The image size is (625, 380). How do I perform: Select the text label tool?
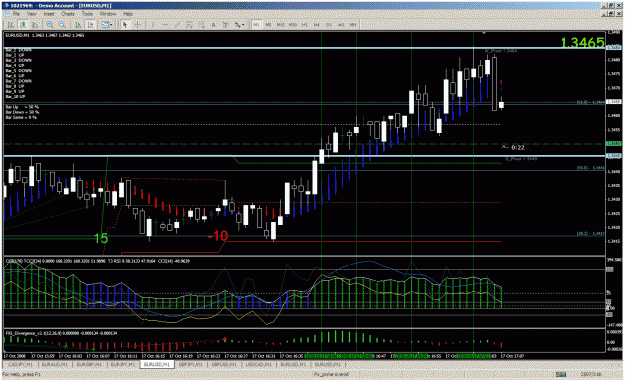(225, 25)
